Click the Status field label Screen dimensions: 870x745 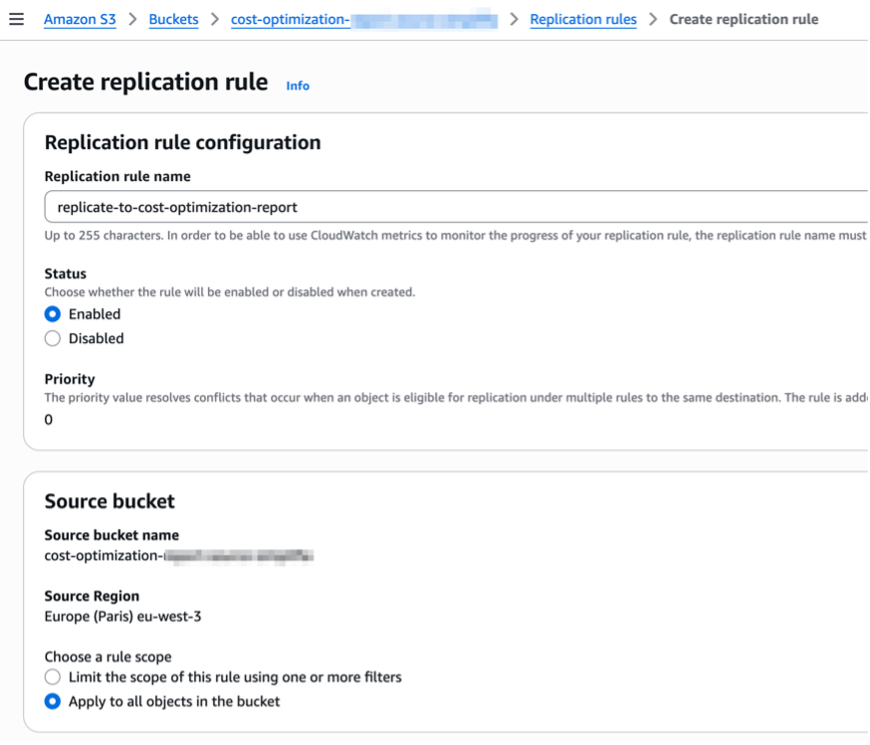click(65, 273)
